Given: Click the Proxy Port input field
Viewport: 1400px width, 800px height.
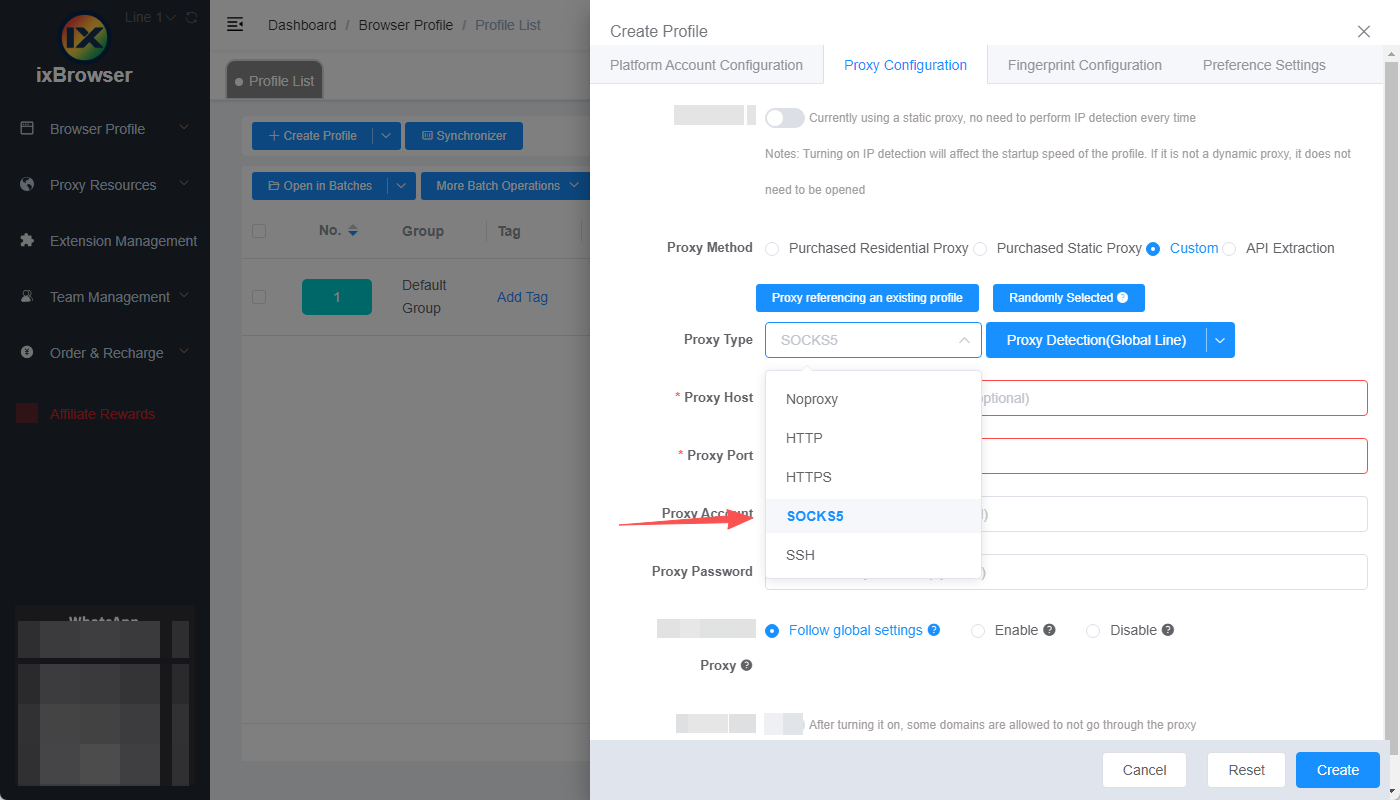Looking at the screenshot, I should pos(1170,456).
